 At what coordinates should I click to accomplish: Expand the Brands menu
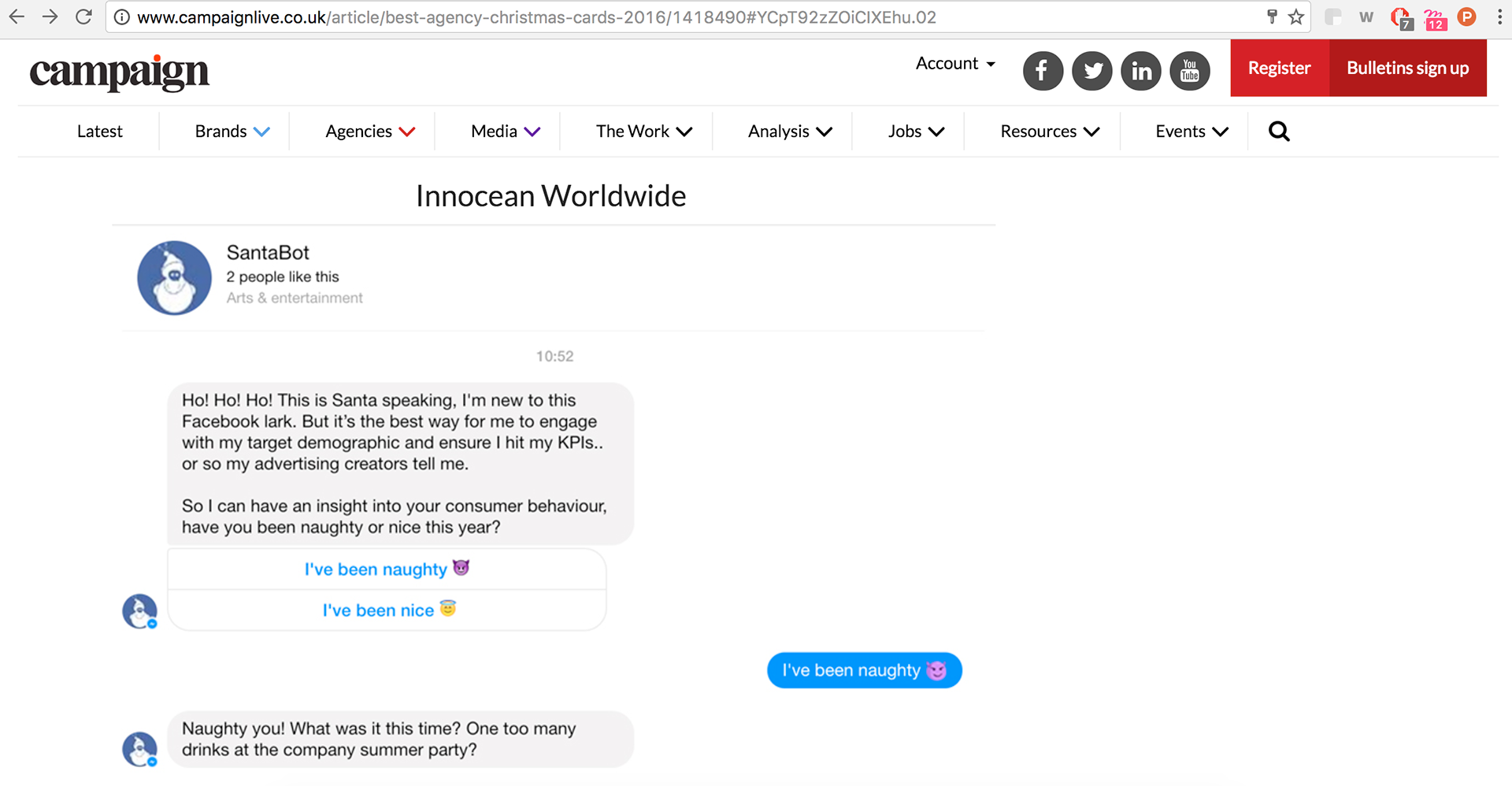[232, 132]
